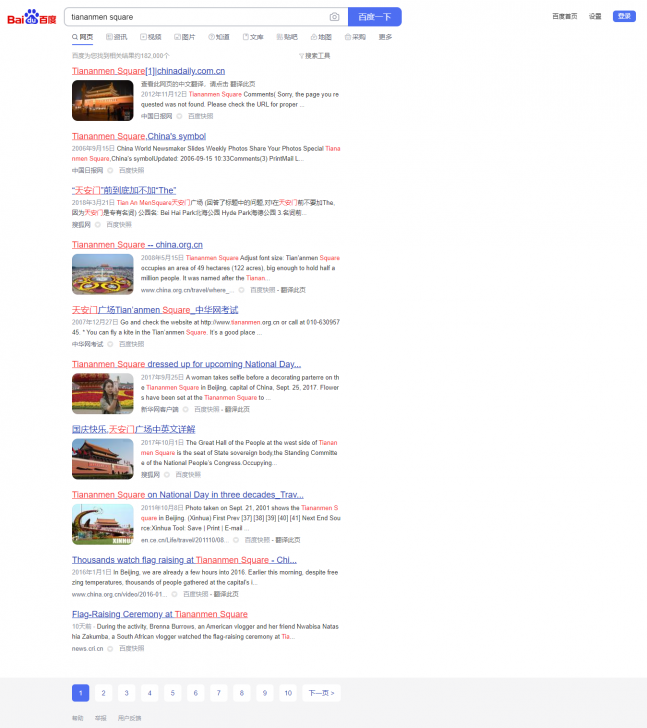Open result "天安门"前到底加不加"The"
The image size is (647, 728).
124,190
